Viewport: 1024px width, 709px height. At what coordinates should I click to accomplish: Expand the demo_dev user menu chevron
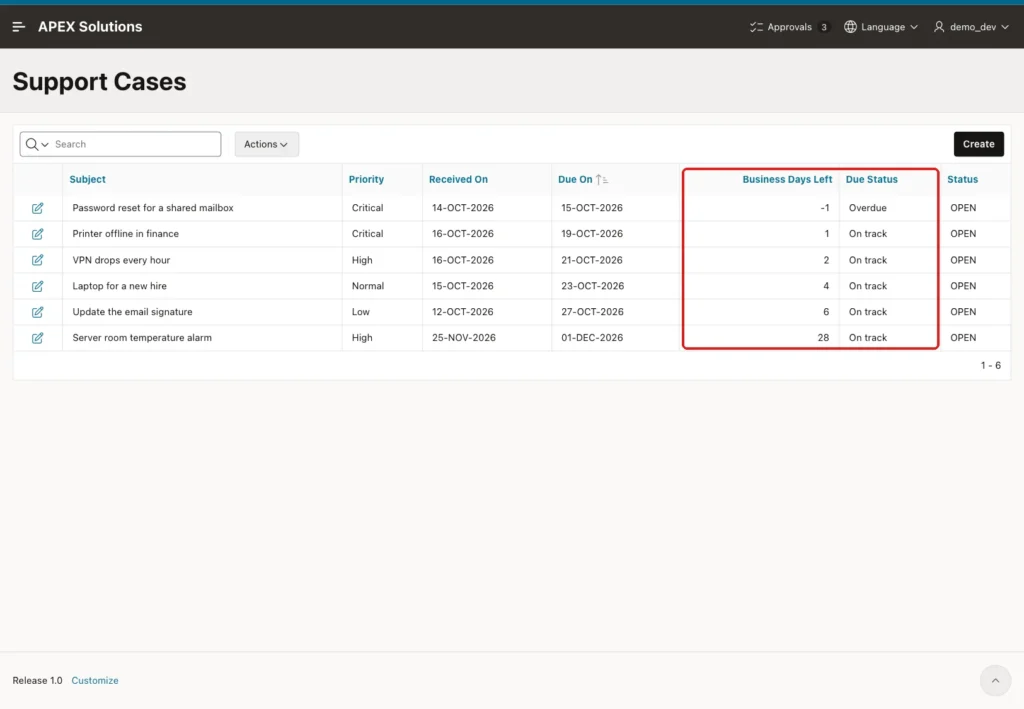1005,27
